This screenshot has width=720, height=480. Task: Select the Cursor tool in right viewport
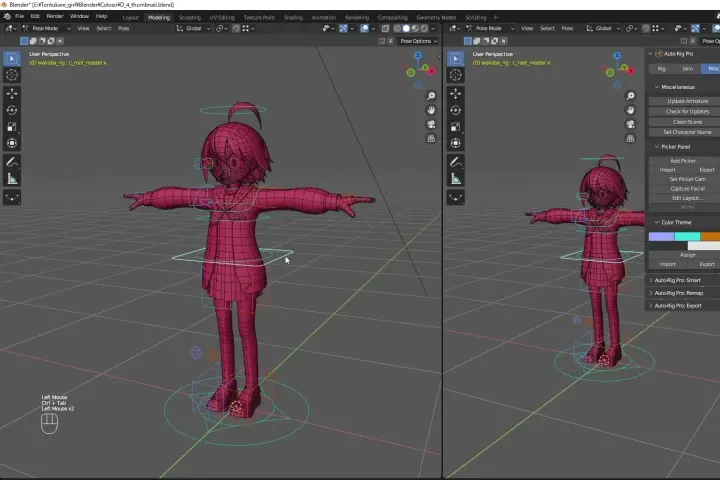click(x=456, y=75)
